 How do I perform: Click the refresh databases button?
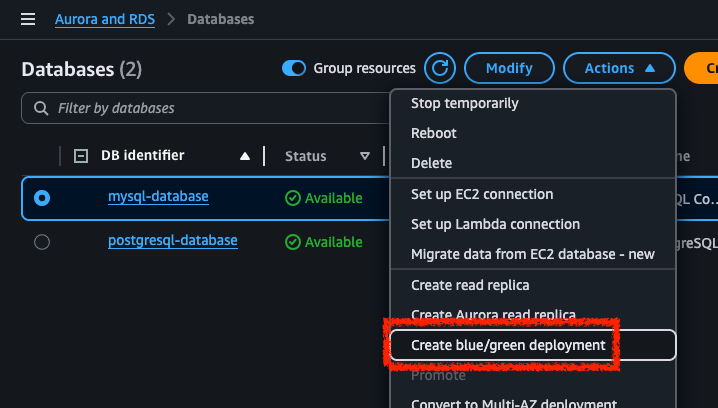pyautogui.click(x=440, y=68)
